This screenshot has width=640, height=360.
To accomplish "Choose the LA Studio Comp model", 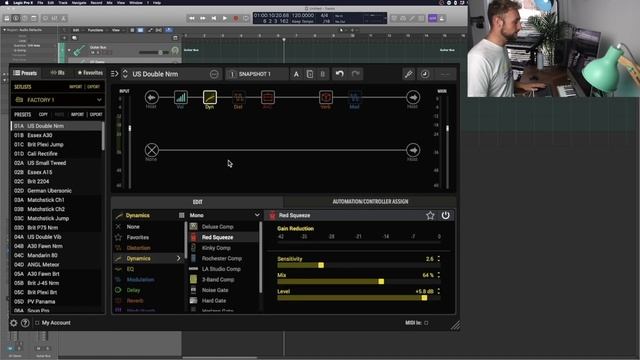I will (x=223, y=269).
